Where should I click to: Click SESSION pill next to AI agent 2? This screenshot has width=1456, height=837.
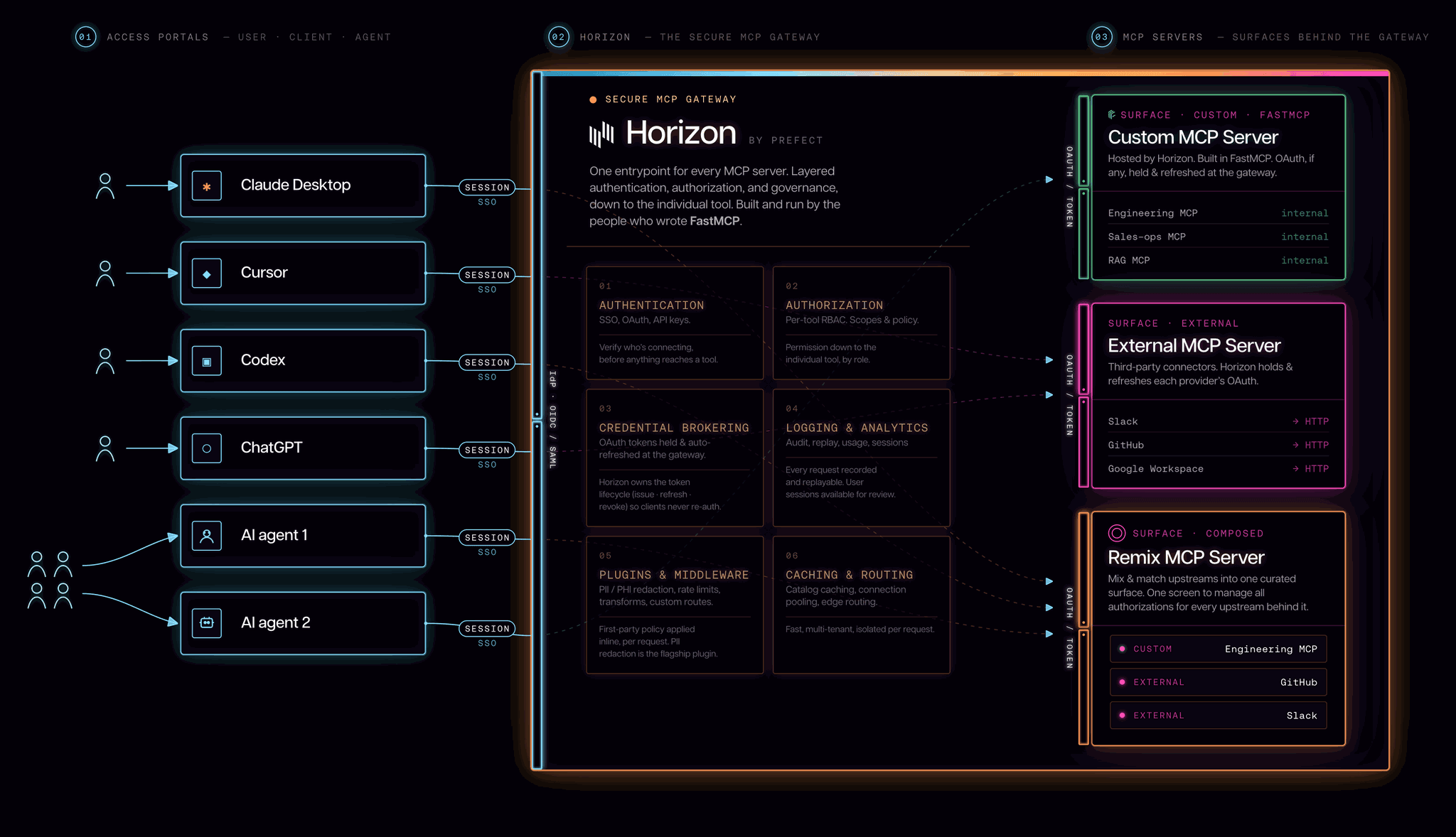tap(487, 628)
